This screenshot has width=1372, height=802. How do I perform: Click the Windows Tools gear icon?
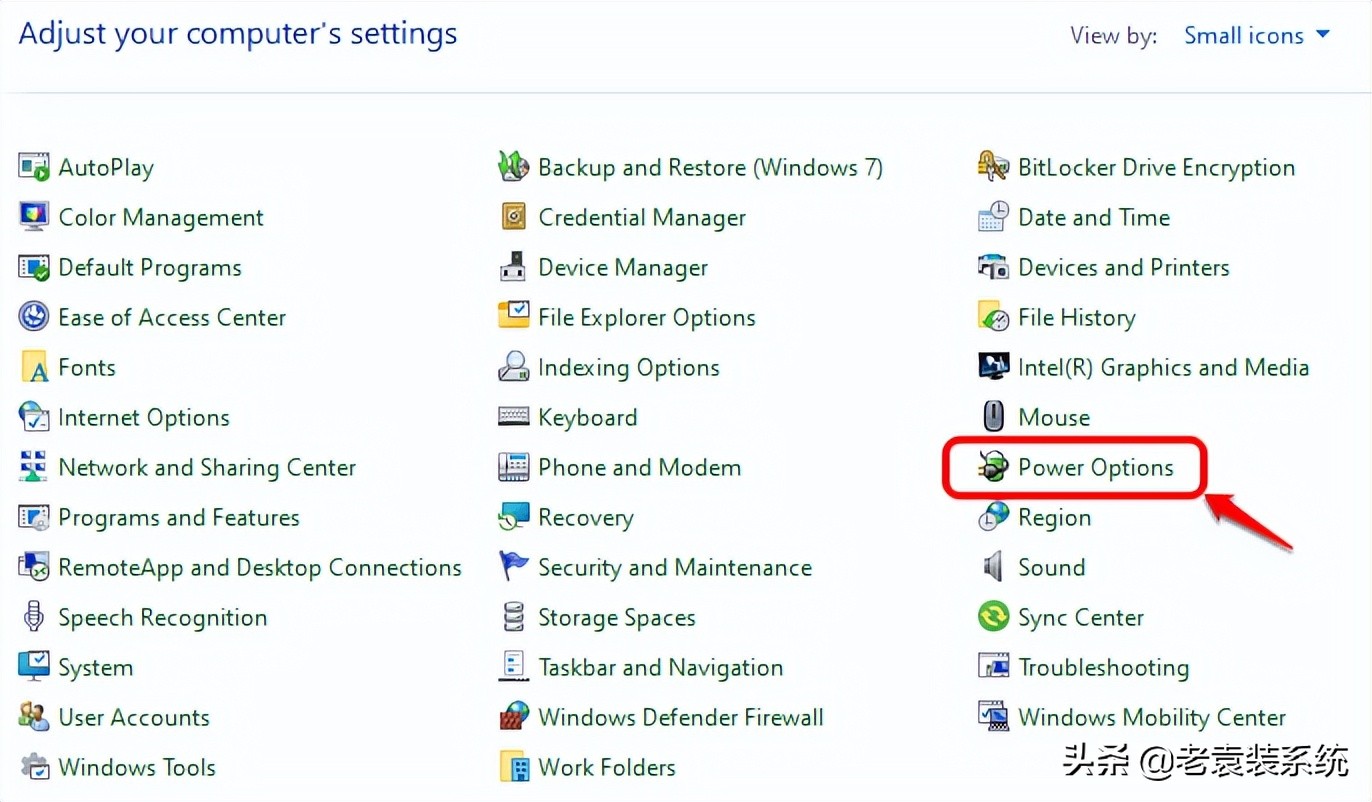(x=34, y=767)
